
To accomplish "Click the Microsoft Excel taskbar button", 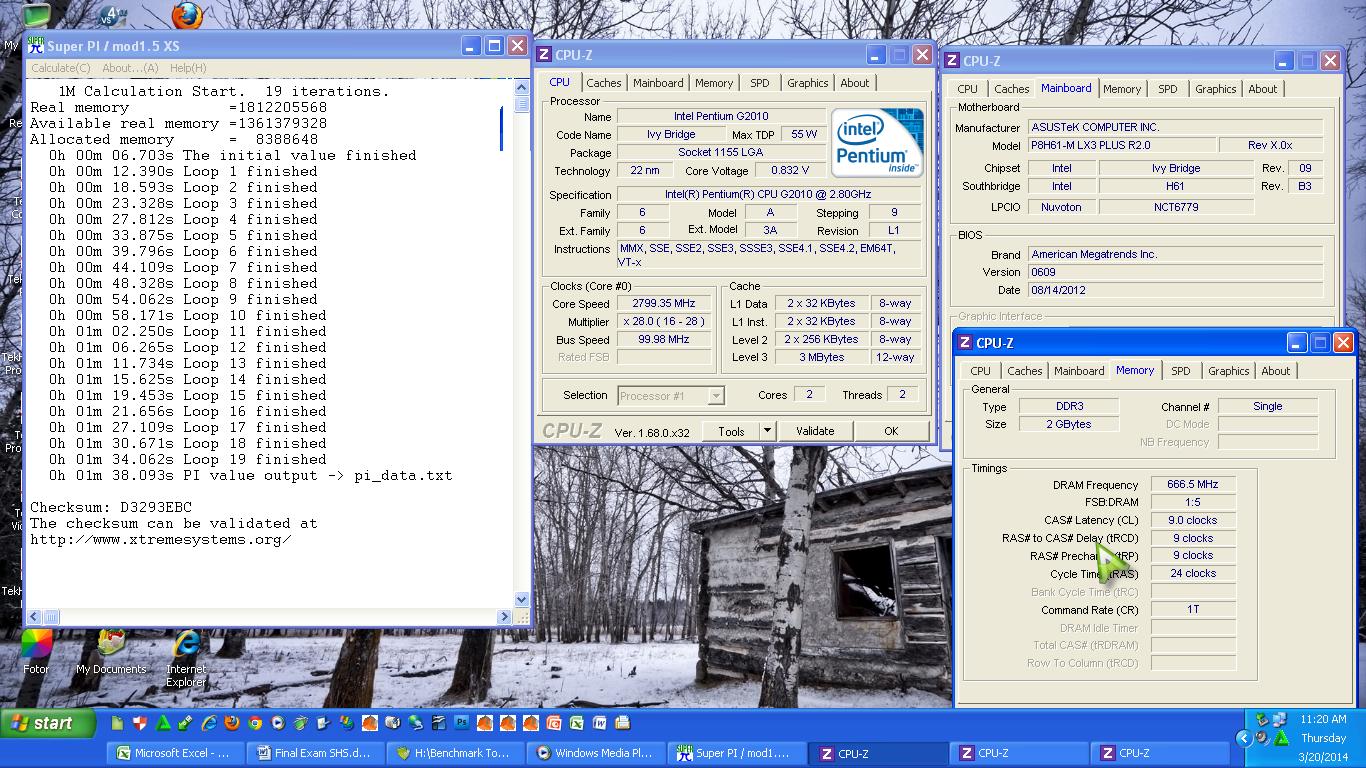I will (175, 753).
